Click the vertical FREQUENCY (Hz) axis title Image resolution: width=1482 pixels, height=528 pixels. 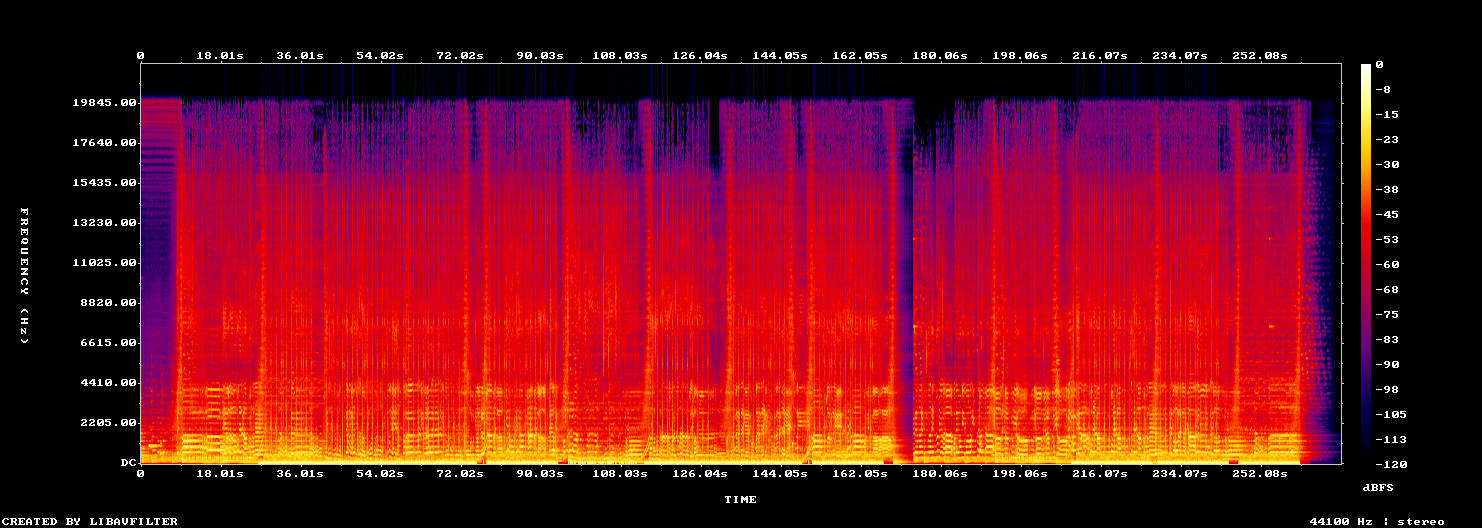coord(23,276)
